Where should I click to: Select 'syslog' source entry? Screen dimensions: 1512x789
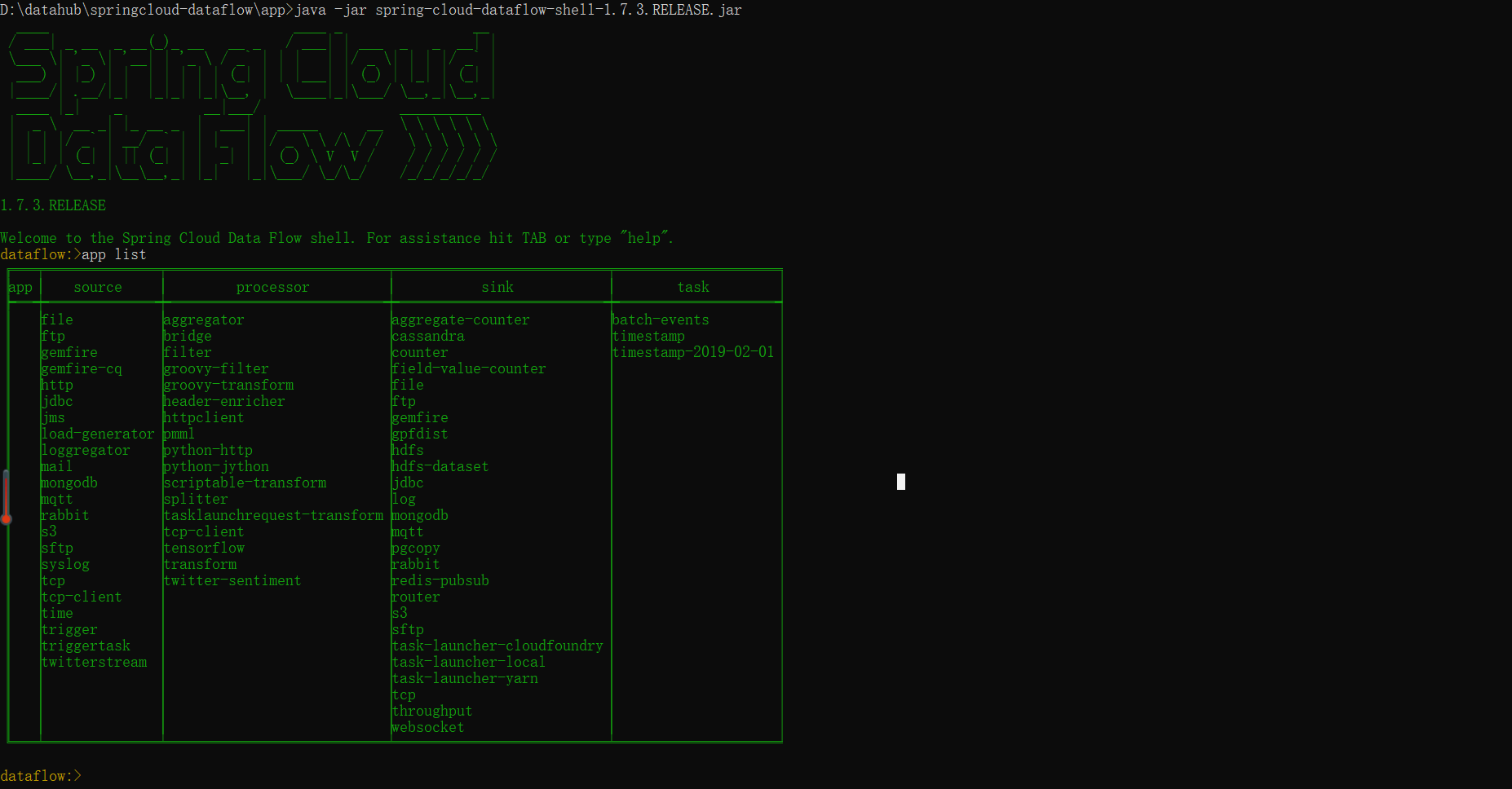[x=65, y=564]
